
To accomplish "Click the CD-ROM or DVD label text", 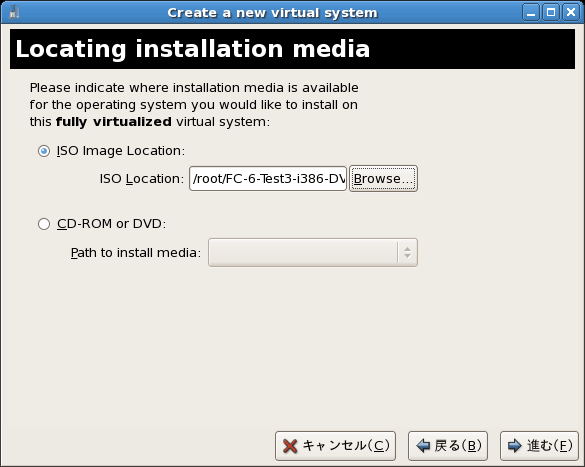I will tap(111, 223).
